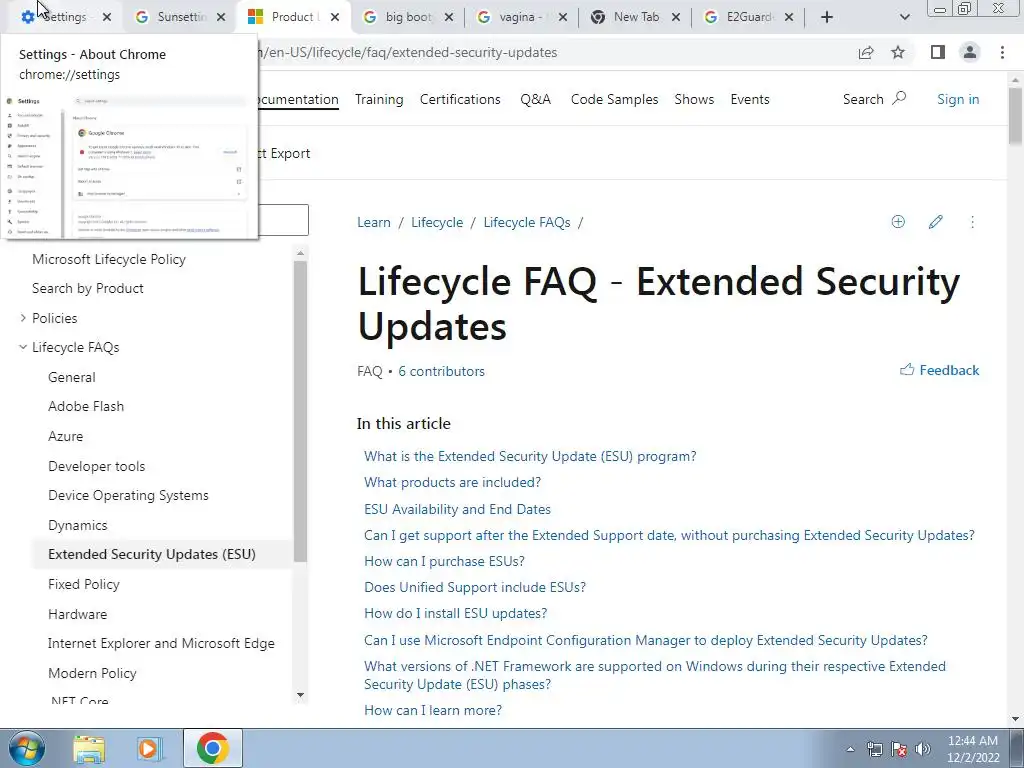Add article to collection with plus icon
Screen dimensions: 1024x768
click(x=898, y=222)
